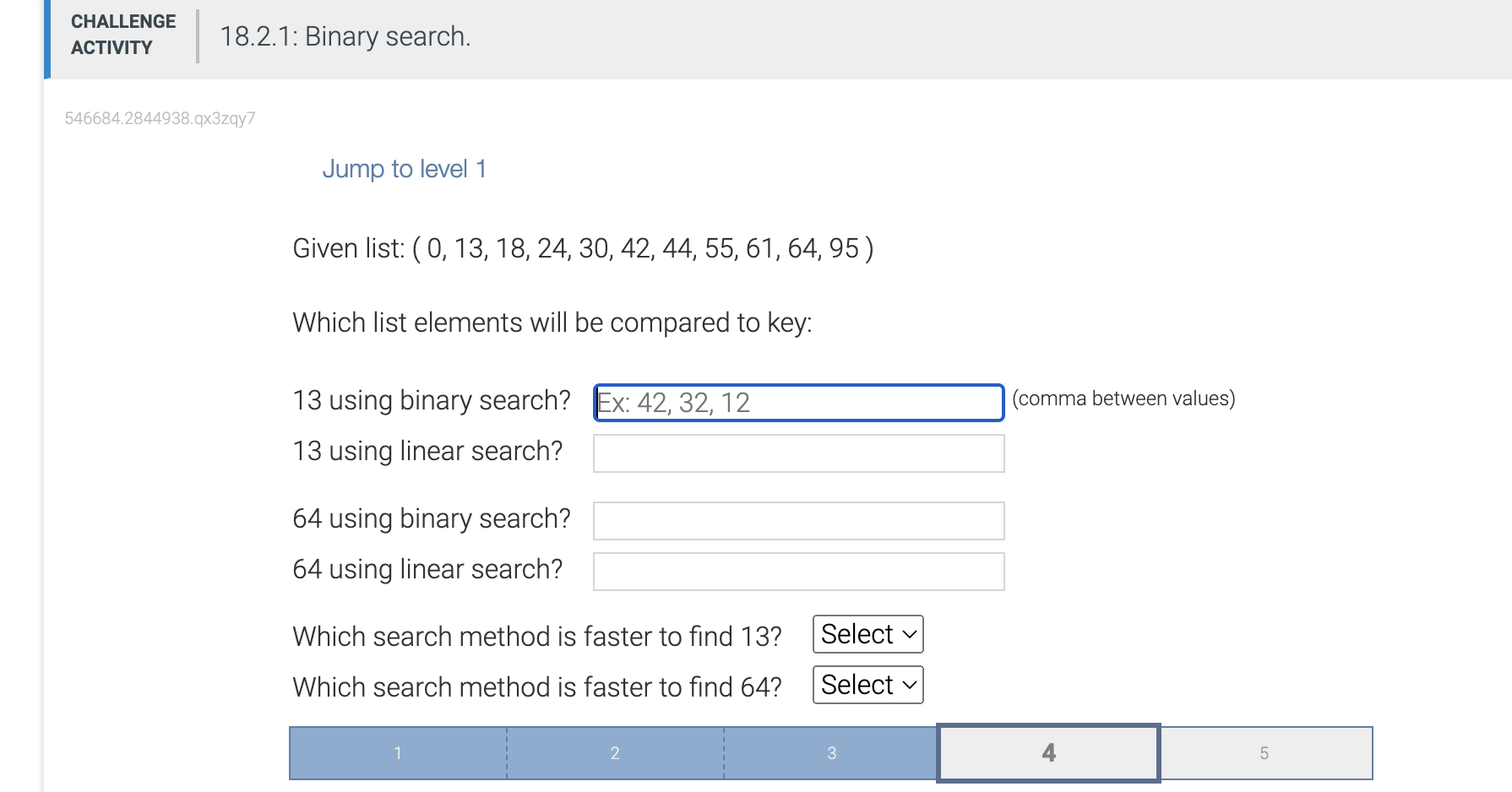Open the 'Select' dropdown for finding 13

point(867,634)
